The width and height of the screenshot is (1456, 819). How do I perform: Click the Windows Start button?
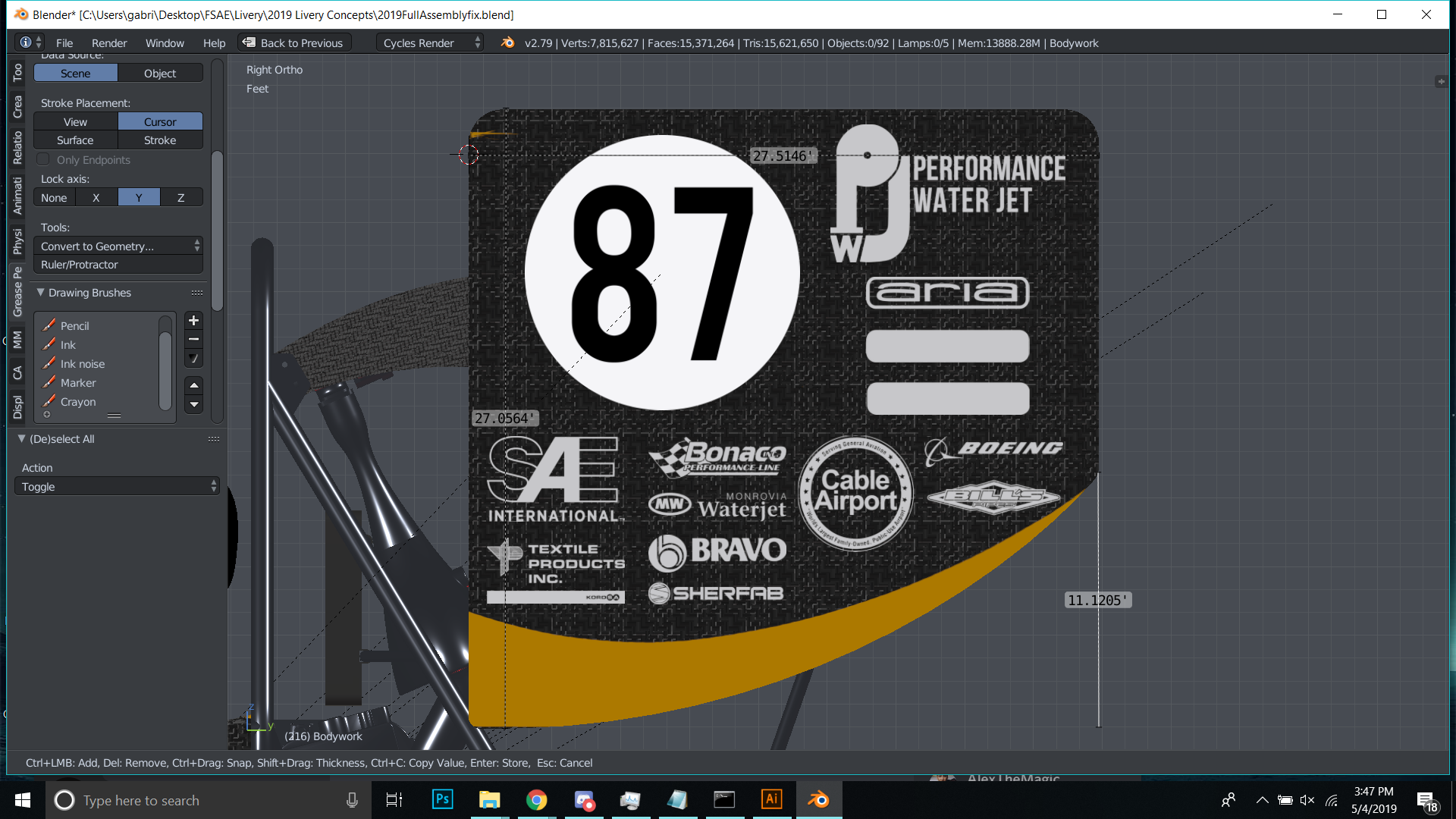coord(23,800)
